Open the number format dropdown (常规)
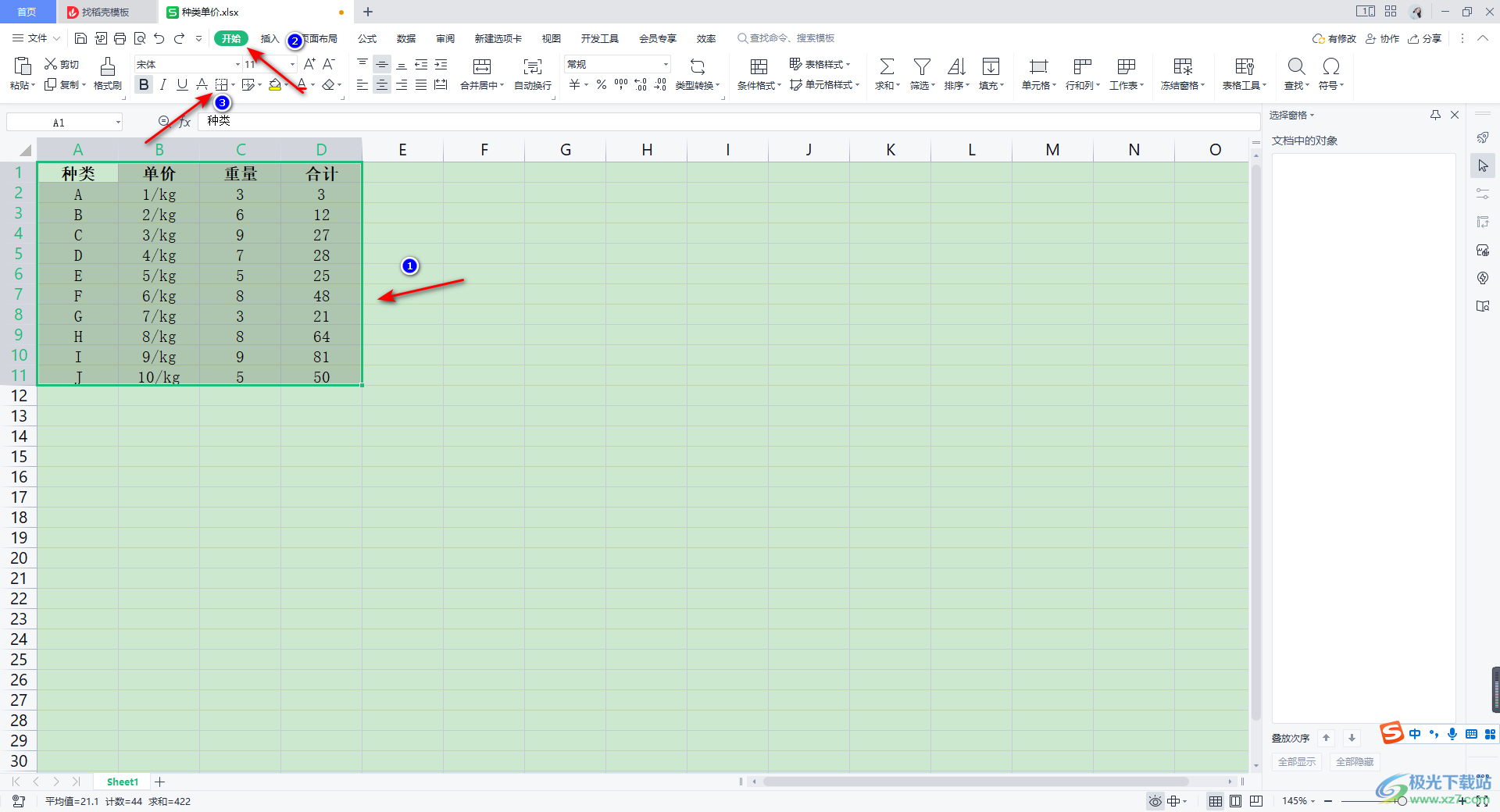This screenshot has height=812, width=1500. click(666, 64)
